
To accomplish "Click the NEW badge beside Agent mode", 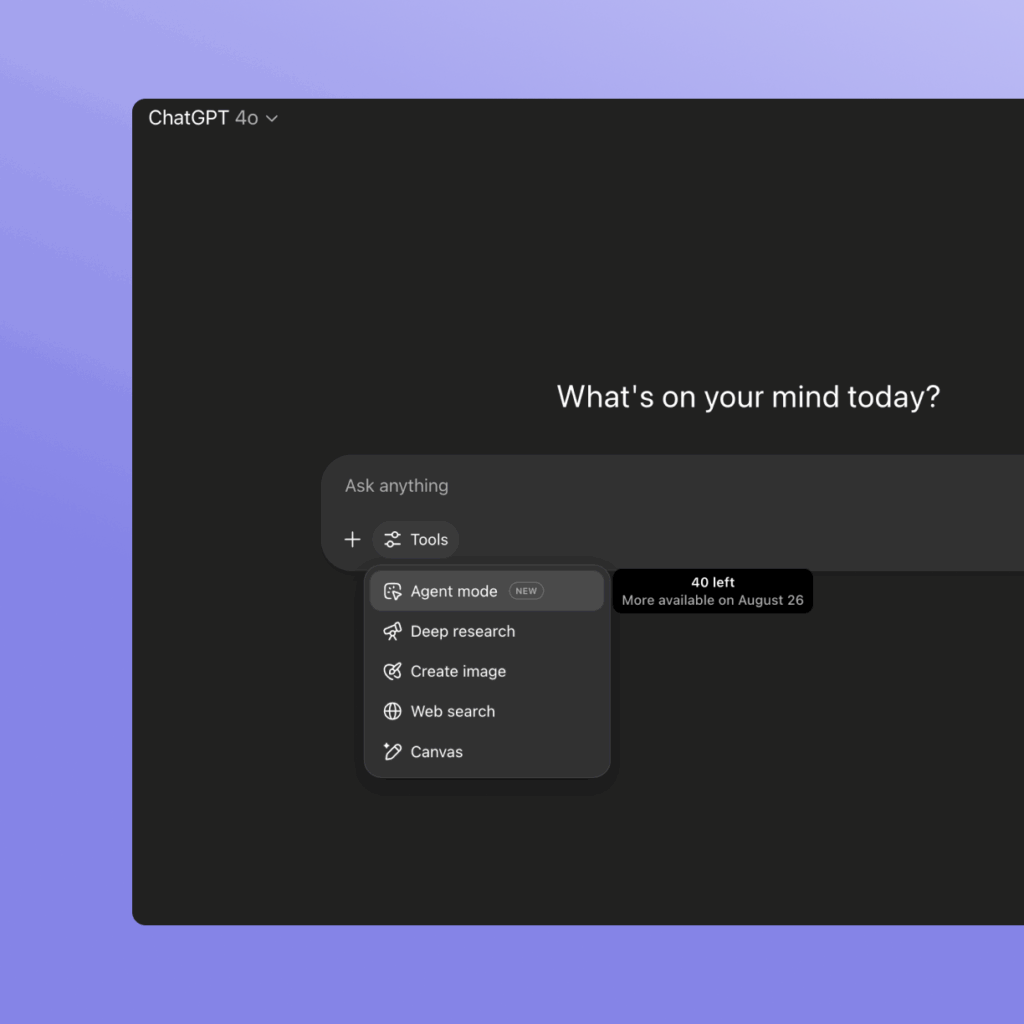I will tap(526, 591).
